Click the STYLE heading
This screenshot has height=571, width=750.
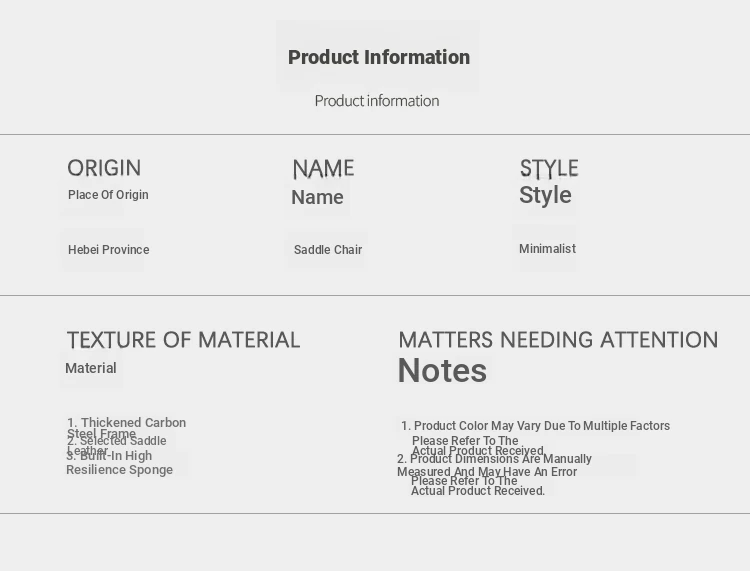point(549,167)
